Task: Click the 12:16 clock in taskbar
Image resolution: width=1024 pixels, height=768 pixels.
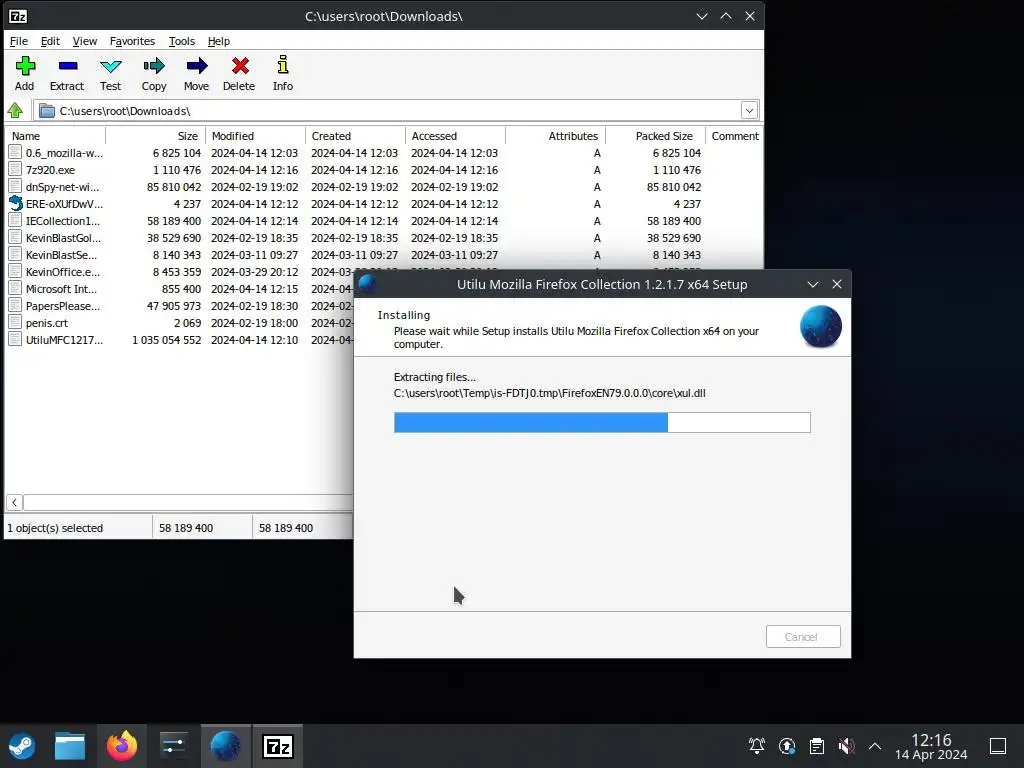Action: click(931, 740)
